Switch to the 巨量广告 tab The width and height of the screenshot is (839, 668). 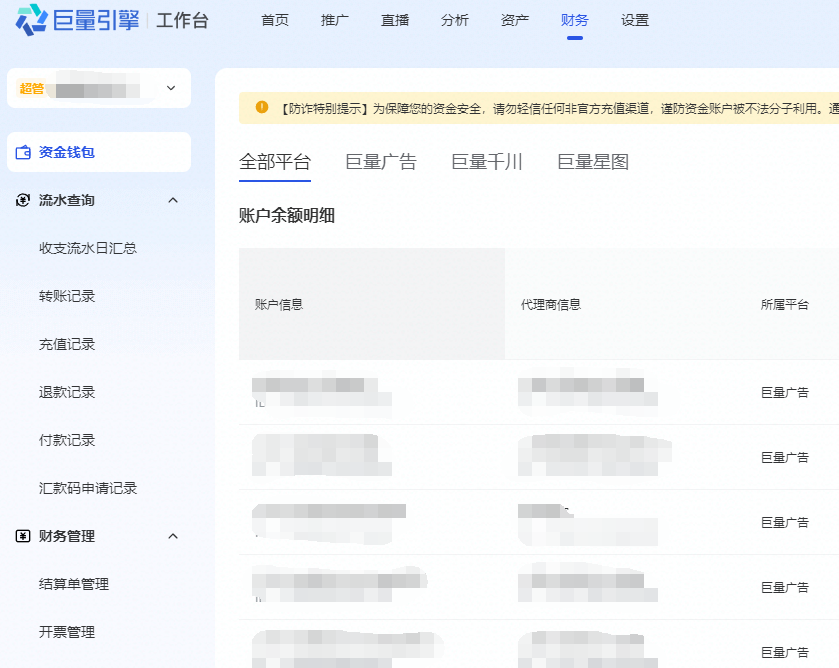(381, 162)
